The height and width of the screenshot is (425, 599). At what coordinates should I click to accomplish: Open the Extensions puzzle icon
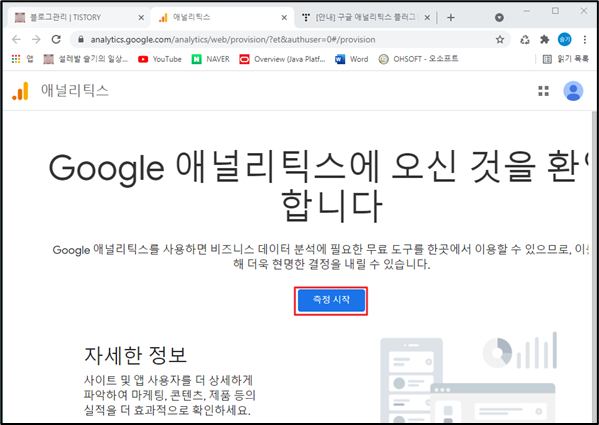click(x=544, y=39)
